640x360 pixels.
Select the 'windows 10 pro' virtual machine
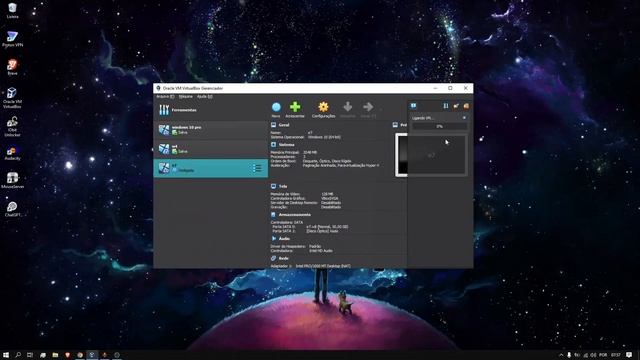211,130
